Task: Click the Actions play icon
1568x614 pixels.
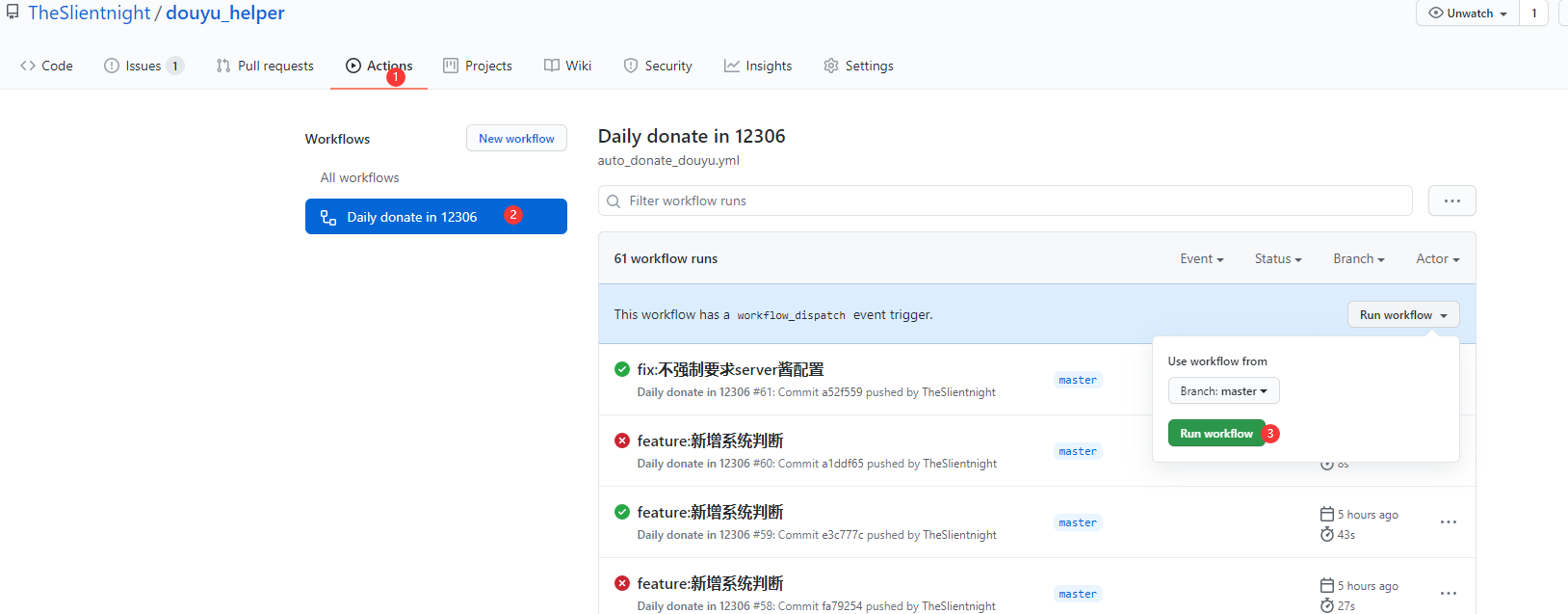Action: point(353,66)
